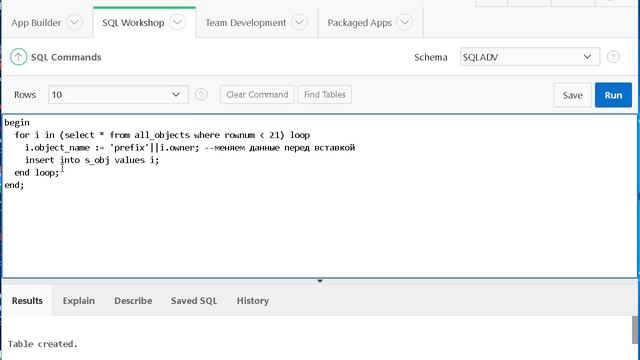Expand the SQL Workshop dropdown chevron
The image size is (640, 360).
coord(177,22)
